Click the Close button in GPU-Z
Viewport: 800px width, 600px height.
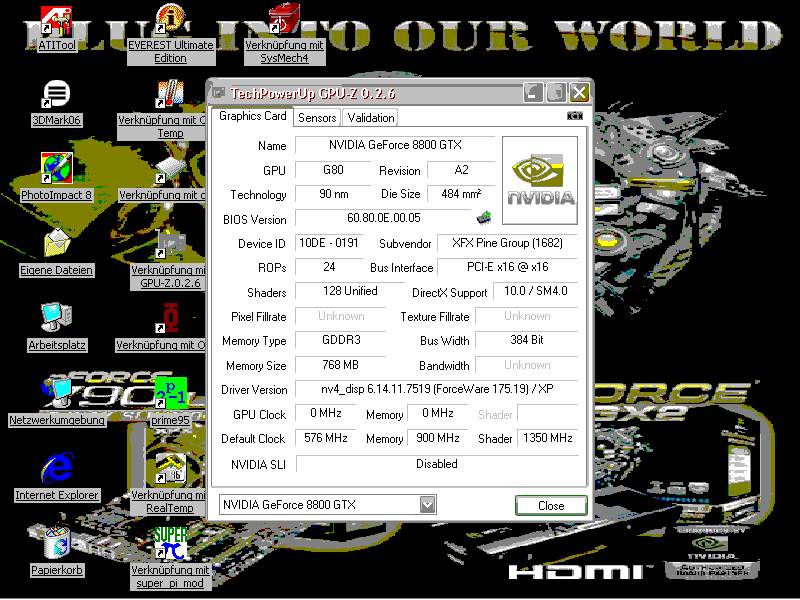[x=551, y=506]
